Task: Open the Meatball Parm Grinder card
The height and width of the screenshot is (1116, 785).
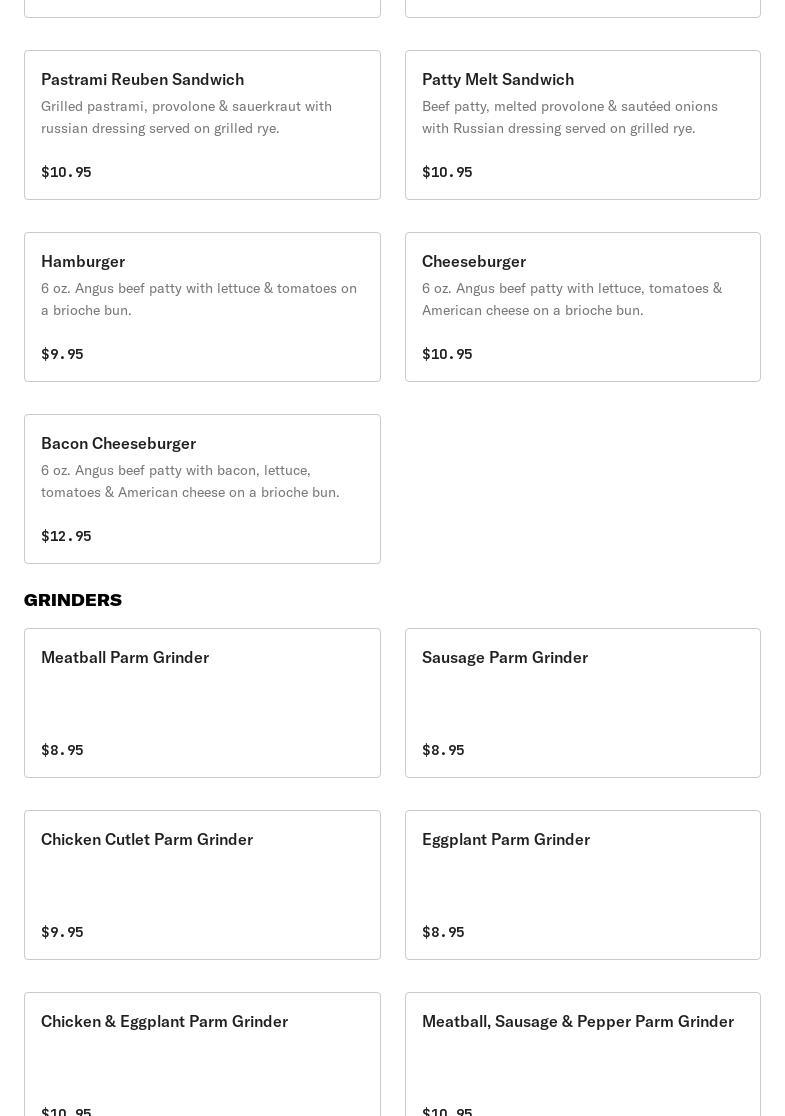Action: (x=202, y=702)
